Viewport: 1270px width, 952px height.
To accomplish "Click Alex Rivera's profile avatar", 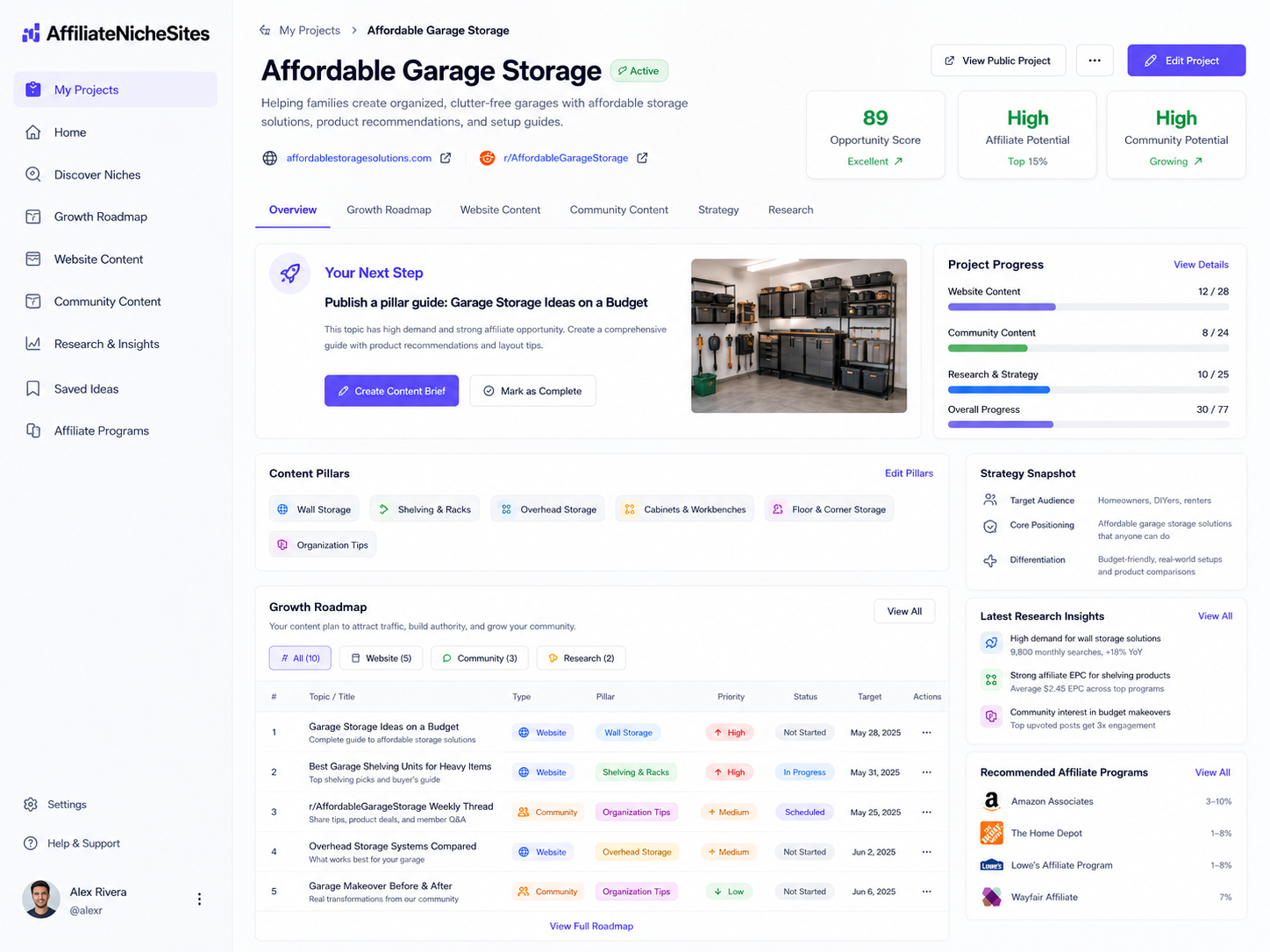I will [x=40, y=899].
